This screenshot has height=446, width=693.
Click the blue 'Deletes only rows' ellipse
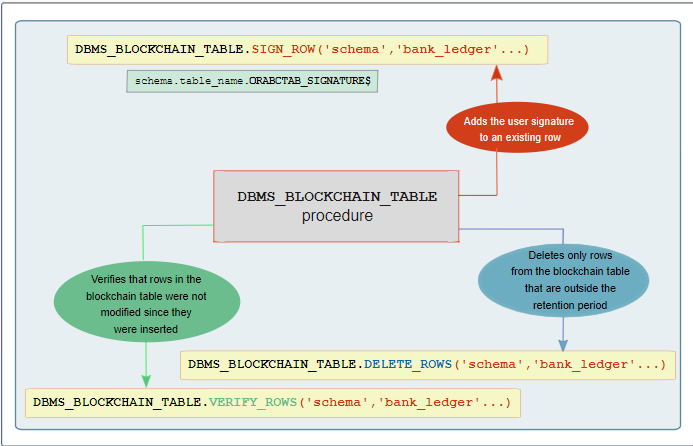tap(564, 281)
